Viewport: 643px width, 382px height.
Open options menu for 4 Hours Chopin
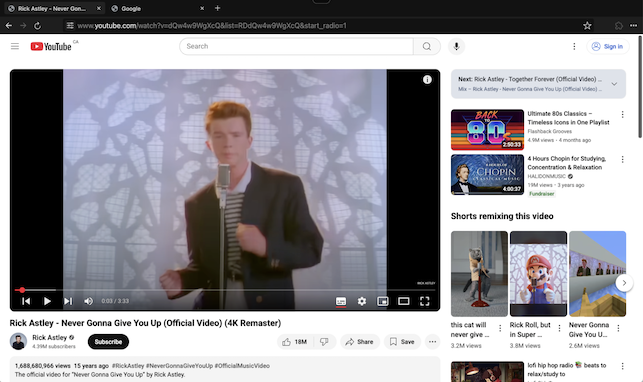point(622,159)
